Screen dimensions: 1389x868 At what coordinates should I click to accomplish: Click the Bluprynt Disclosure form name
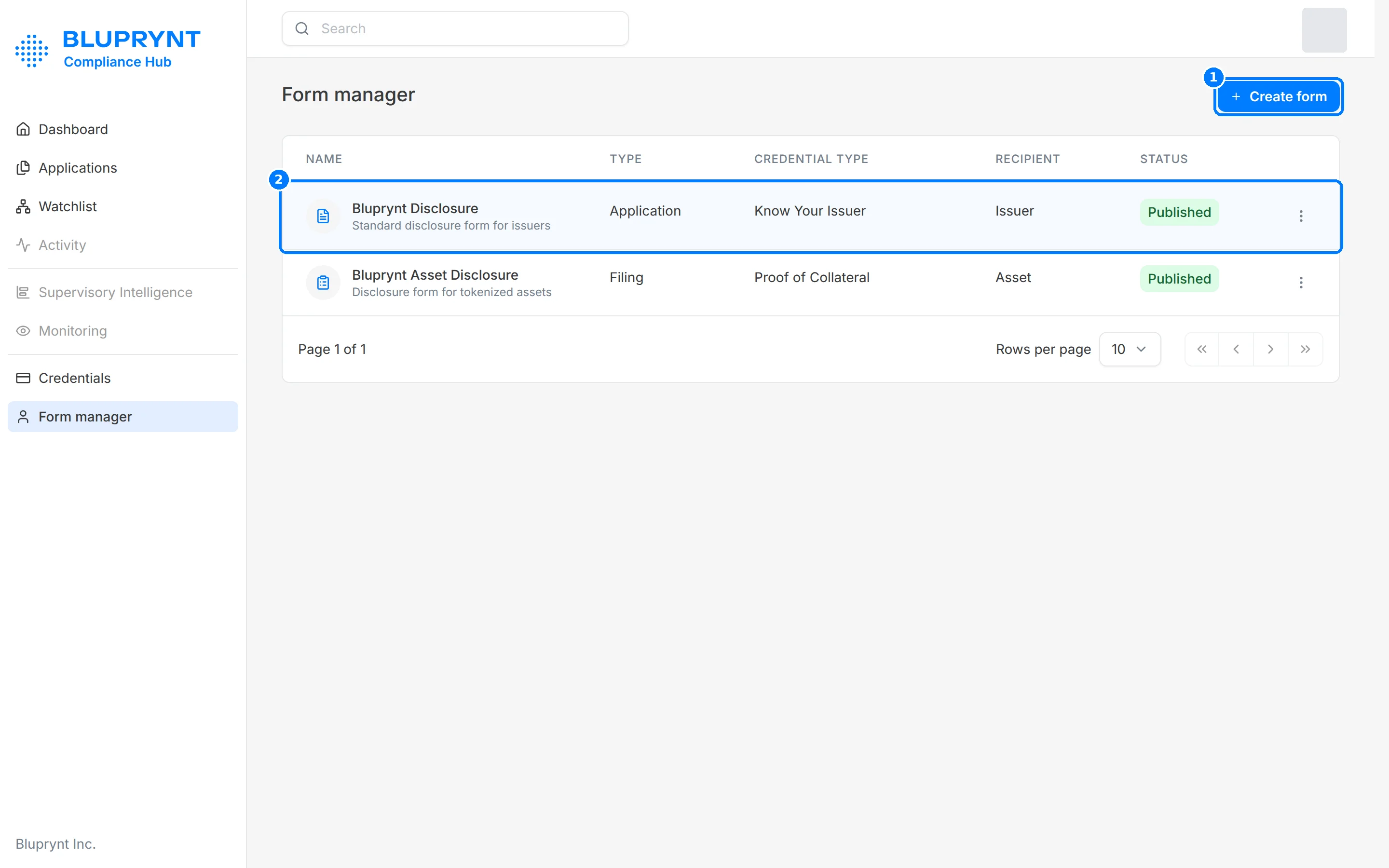click(415, 208)
